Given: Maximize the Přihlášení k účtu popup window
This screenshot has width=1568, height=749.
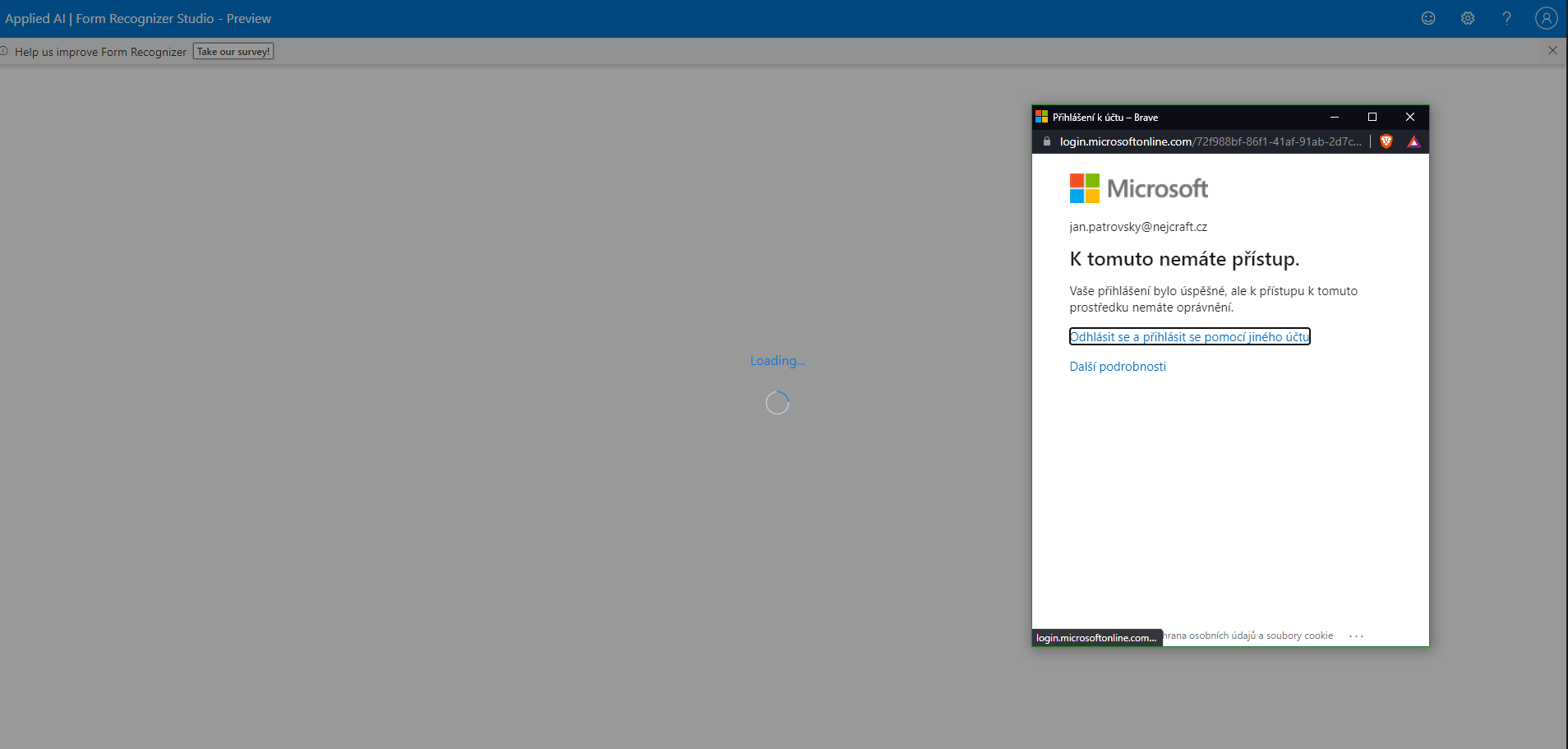Looking at the screenshot, I should pyautogui.click(x=1372, y=117).
